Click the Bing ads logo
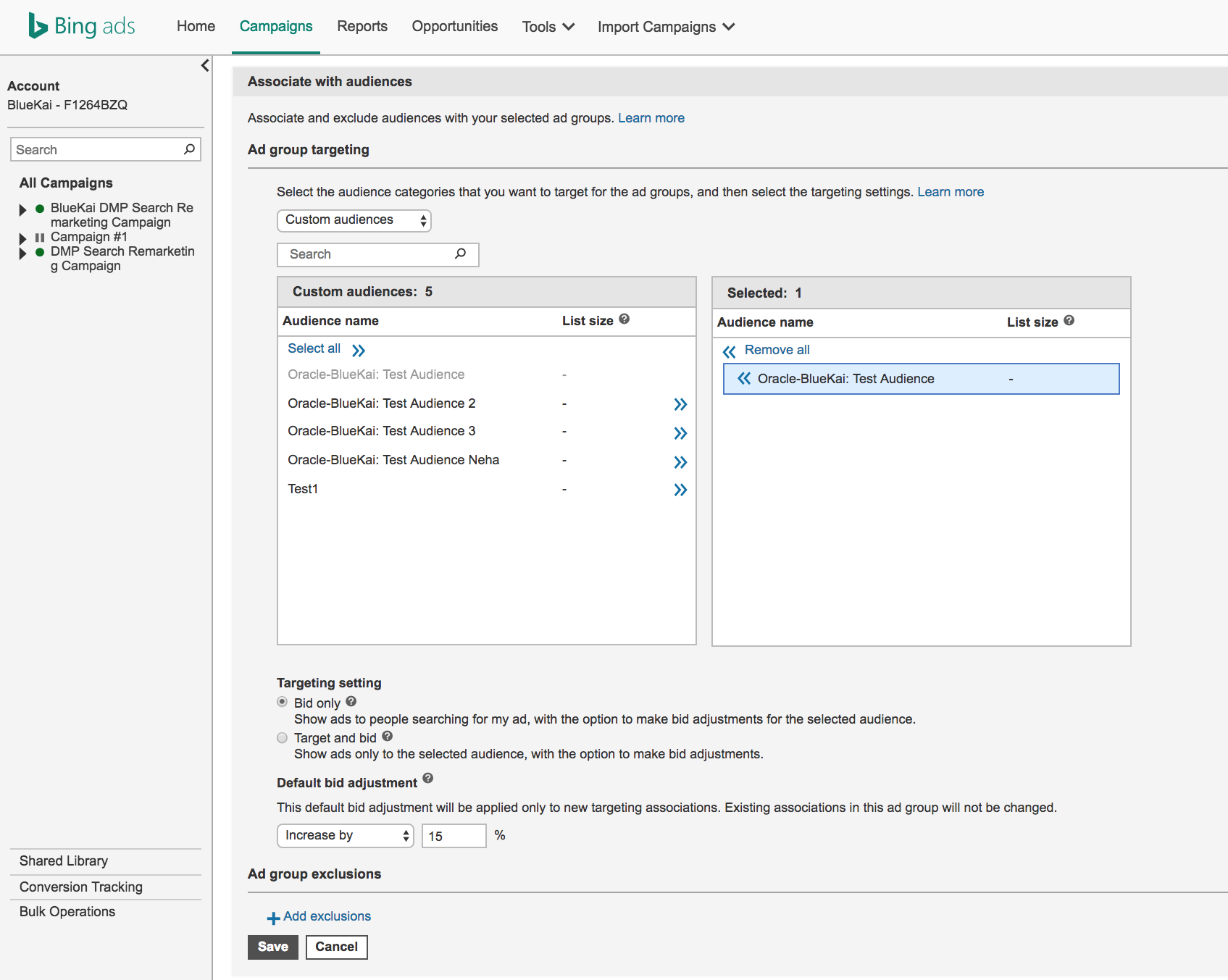Viewport: 1228px width, 980px height. 81,26
